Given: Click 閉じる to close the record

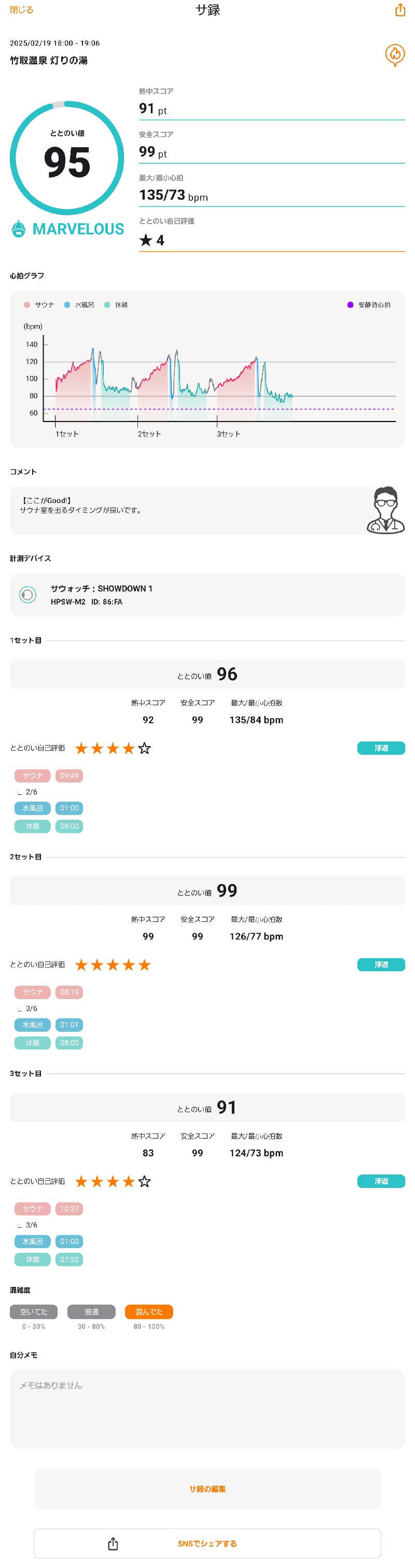Looking at the screenshot, I should tap(21, 10).
